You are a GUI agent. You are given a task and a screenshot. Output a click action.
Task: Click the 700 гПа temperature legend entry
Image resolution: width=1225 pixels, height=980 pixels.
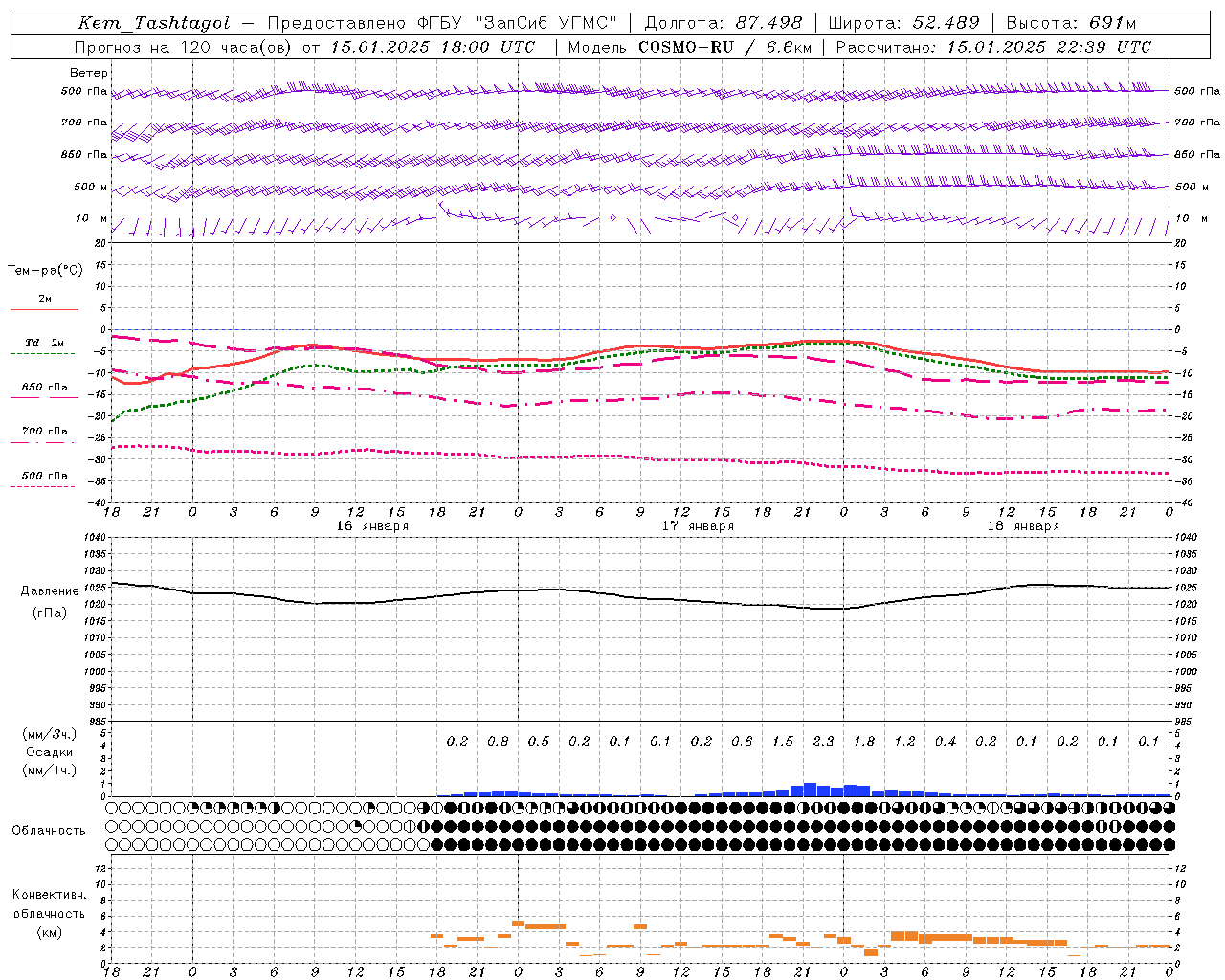pos(44,434)
